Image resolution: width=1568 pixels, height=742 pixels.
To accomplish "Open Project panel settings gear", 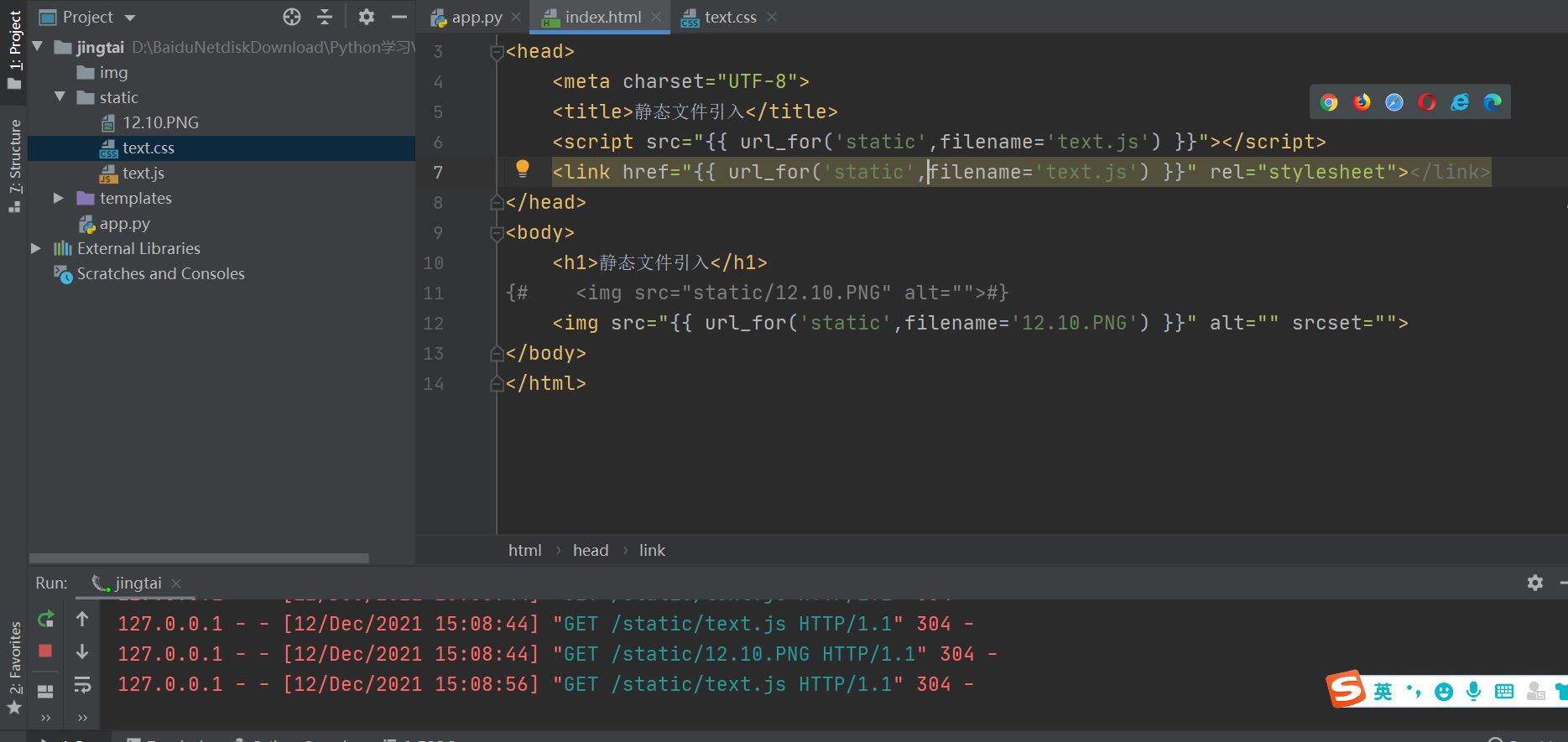I will pyautogui.click(x=367, y=17).
